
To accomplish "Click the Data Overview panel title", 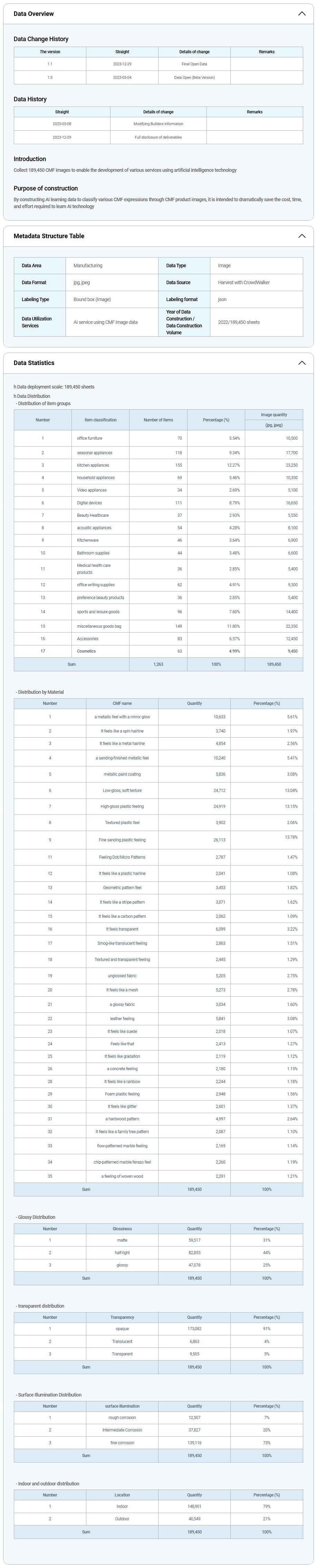I will [33, 13].
